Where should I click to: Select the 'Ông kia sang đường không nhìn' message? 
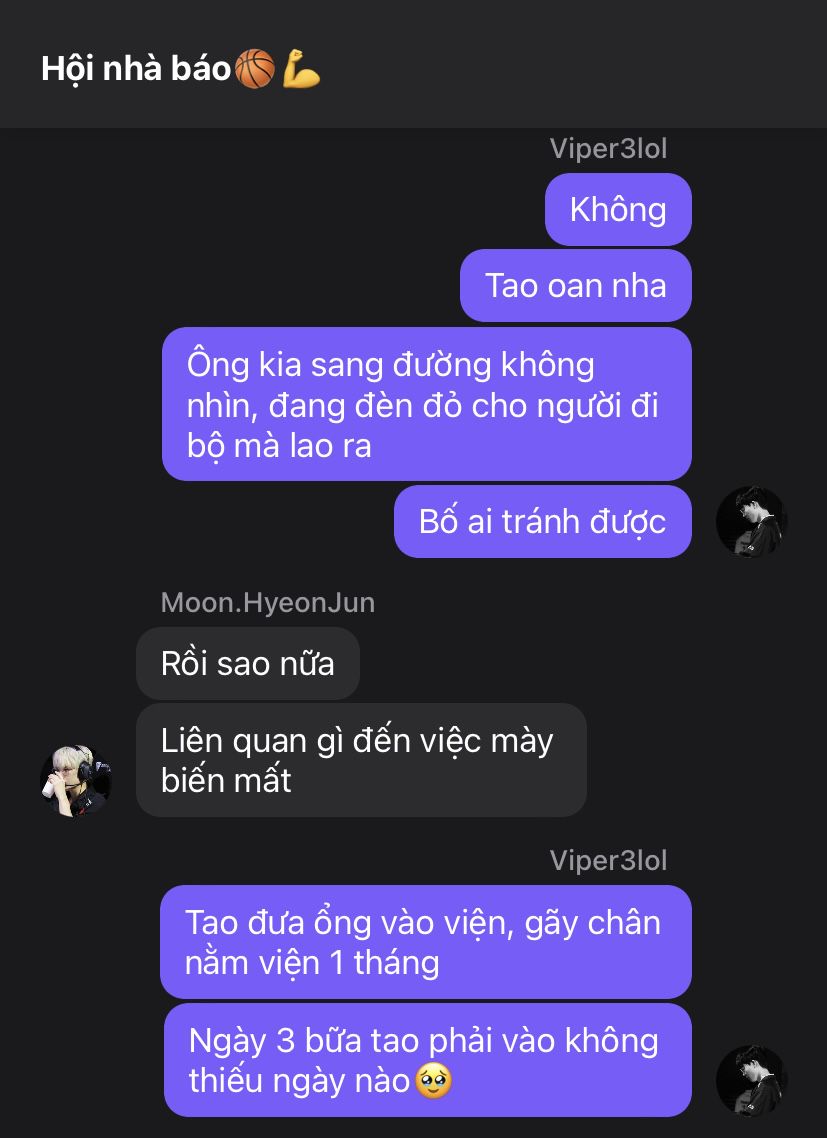click(427, 404)
